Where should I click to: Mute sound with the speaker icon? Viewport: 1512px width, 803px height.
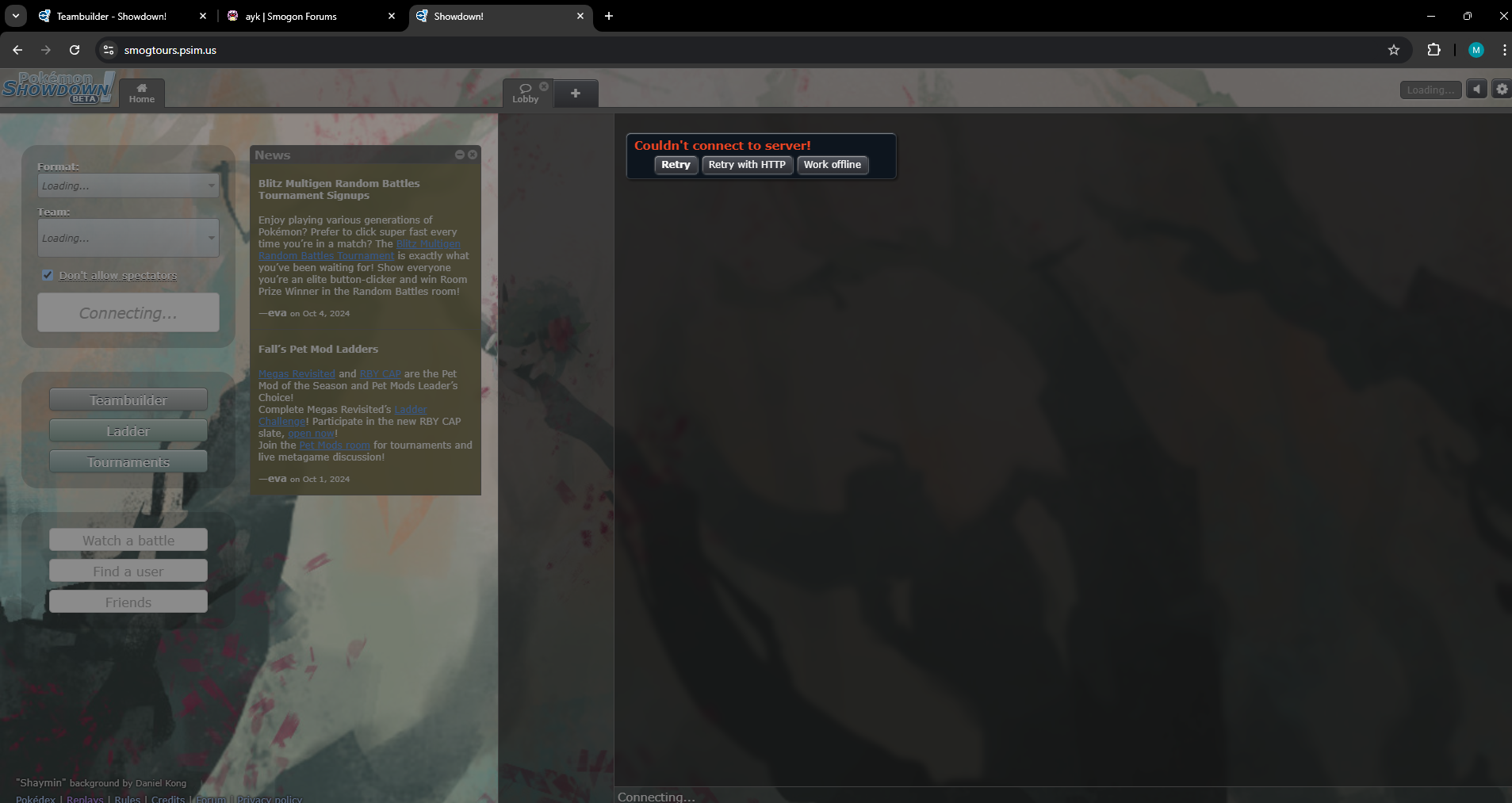(1476, 90)
